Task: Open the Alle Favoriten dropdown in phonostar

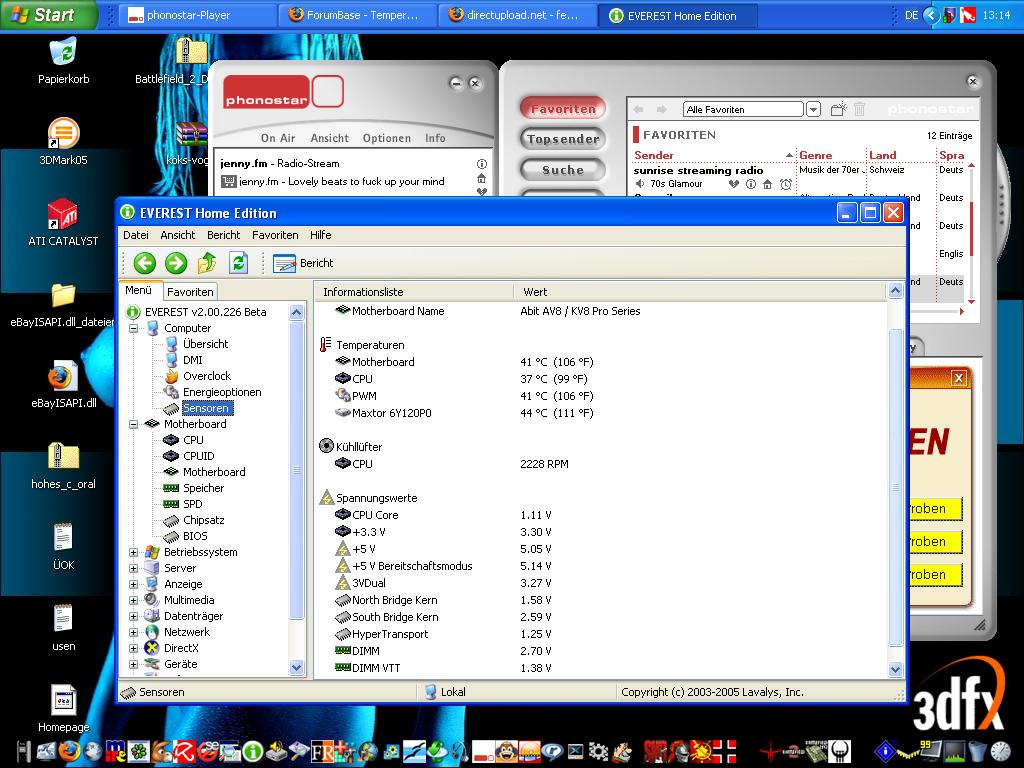Action: (813, 109)
